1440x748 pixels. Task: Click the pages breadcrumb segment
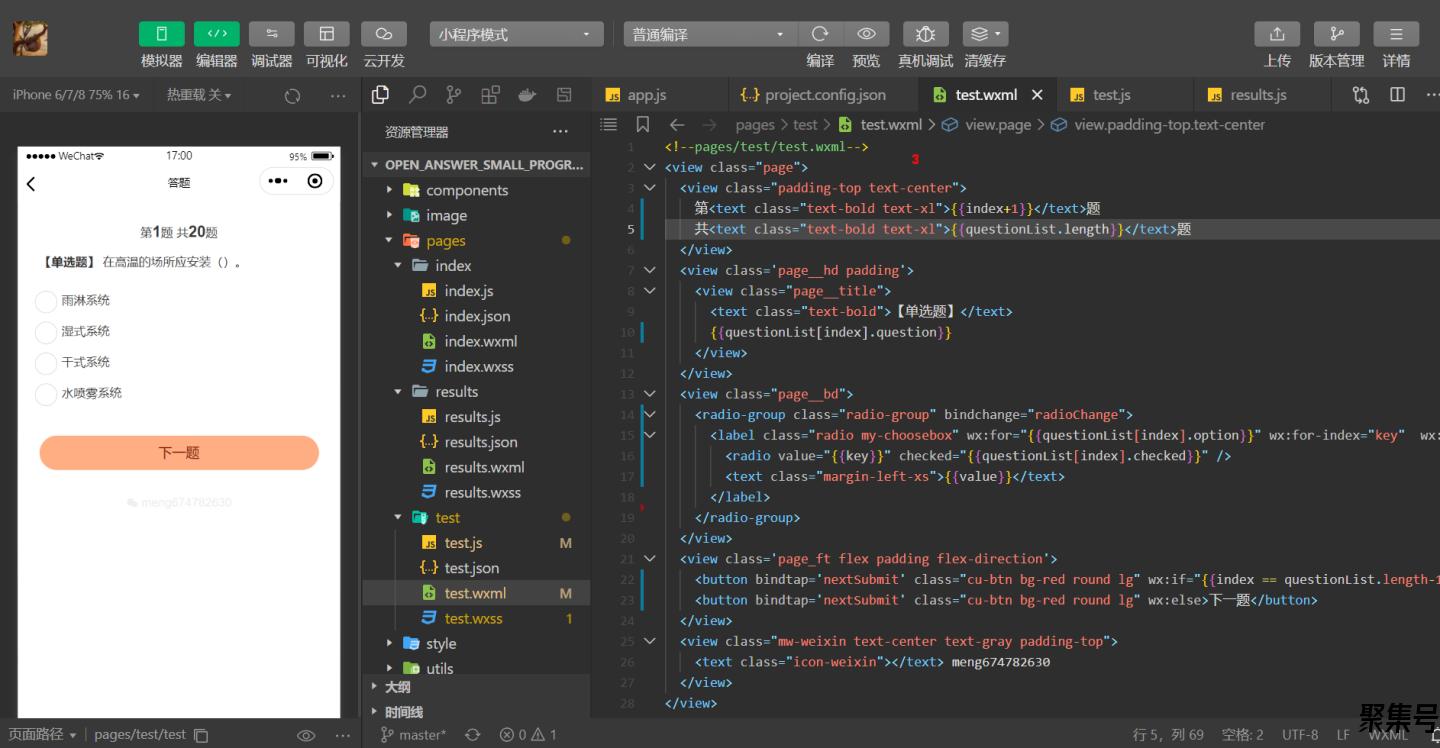point(755,125)
